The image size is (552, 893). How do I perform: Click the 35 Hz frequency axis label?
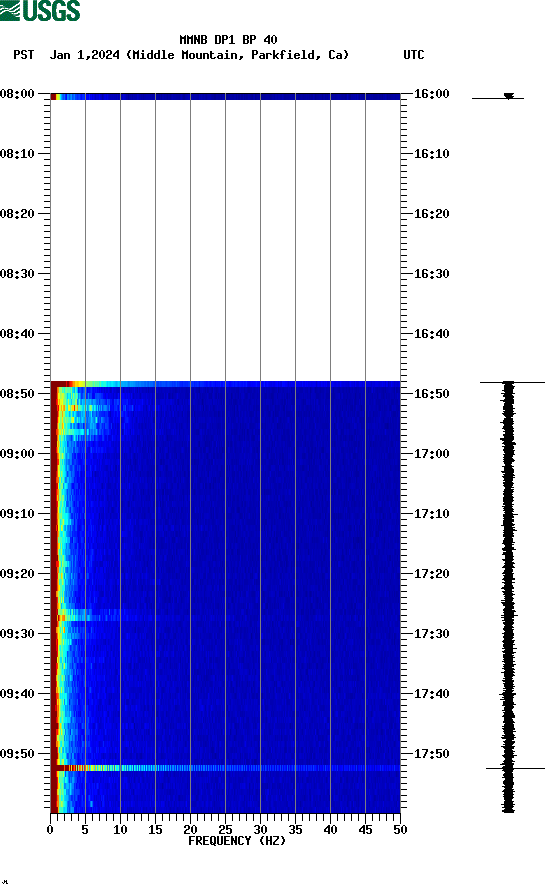click(295, 830)
